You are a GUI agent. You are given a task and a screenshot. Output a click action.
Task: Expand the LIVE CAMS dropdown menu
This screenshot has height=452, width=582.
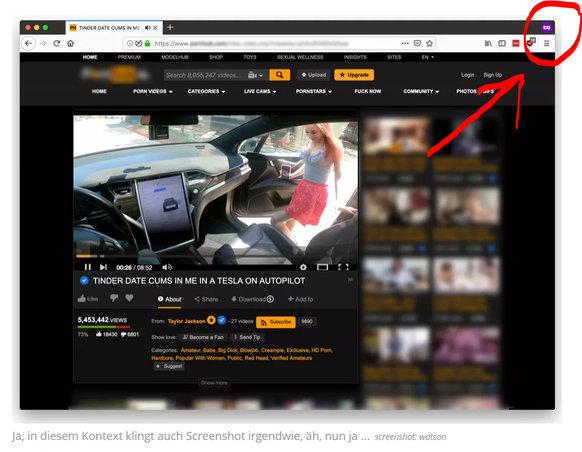(260, 91)
